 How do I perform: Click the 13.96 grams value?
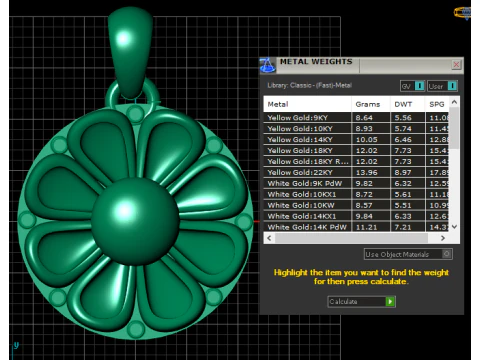click(x=366, y=173)
